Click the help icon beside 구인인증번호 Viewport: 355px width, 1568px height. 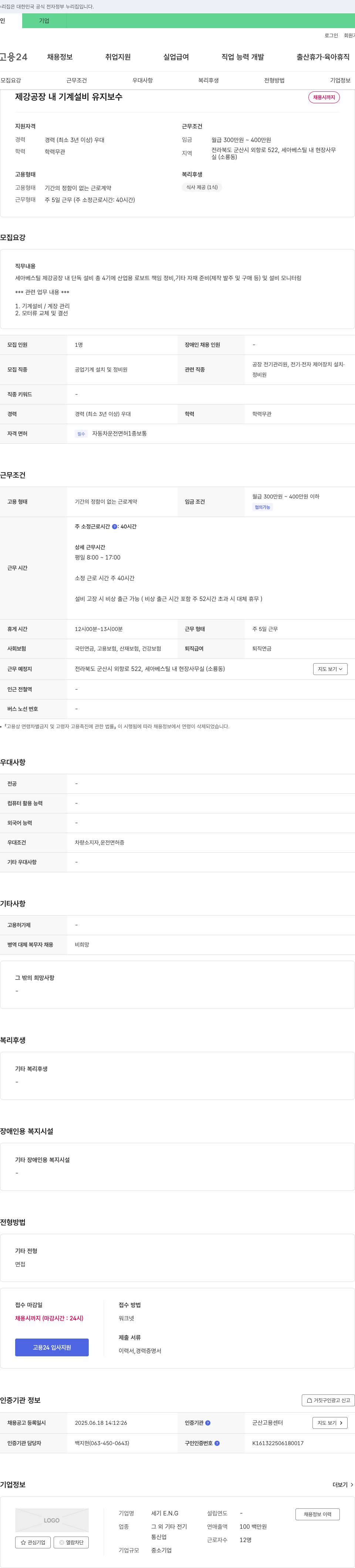(217, 1443)
